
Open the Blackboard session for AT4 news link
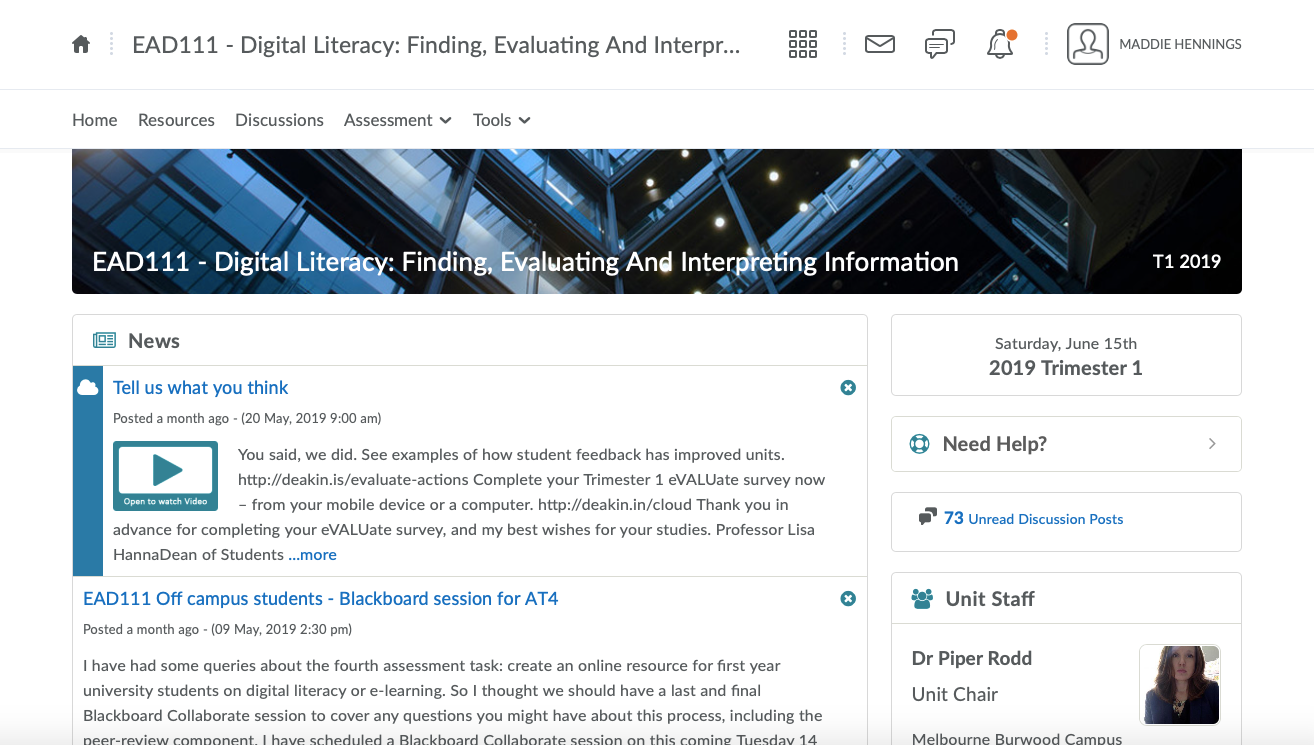[x=320, y=599]
